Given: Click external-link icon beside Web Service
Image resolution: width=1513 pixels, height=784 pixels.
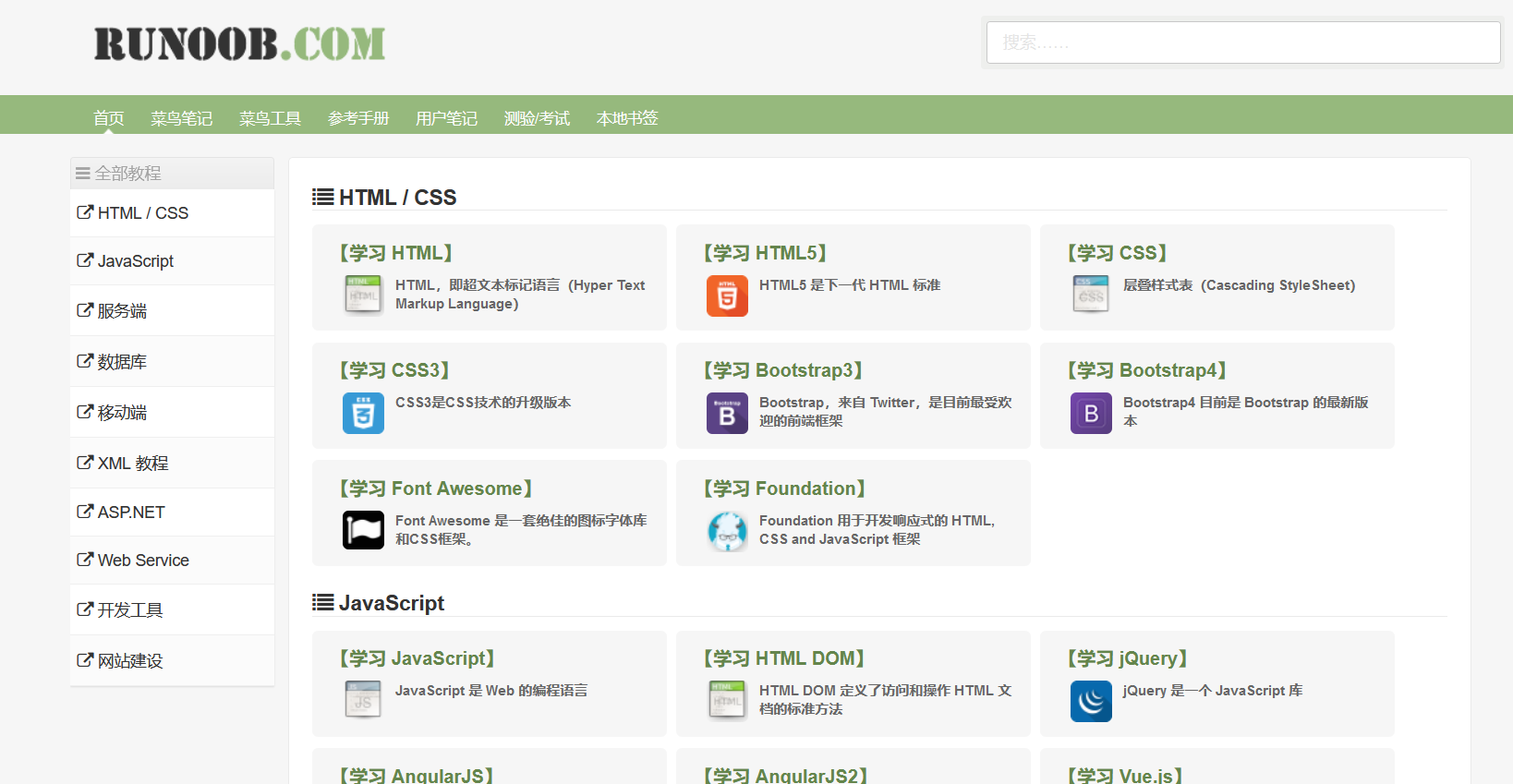Looking at the screenshot, I should tap(85, 560).
